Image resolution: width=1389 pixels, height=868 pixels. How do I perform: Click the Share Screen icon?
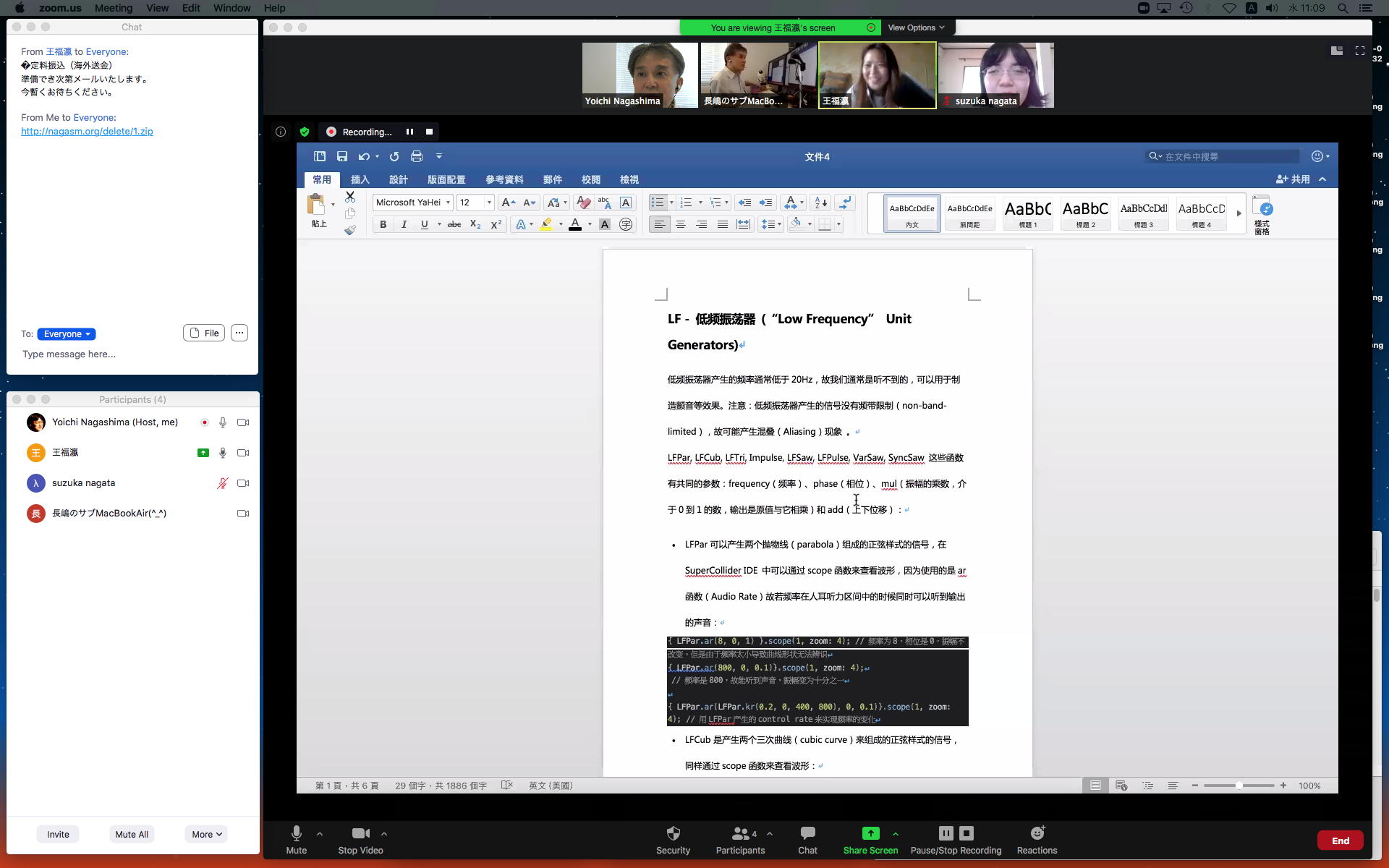(870, 833)
